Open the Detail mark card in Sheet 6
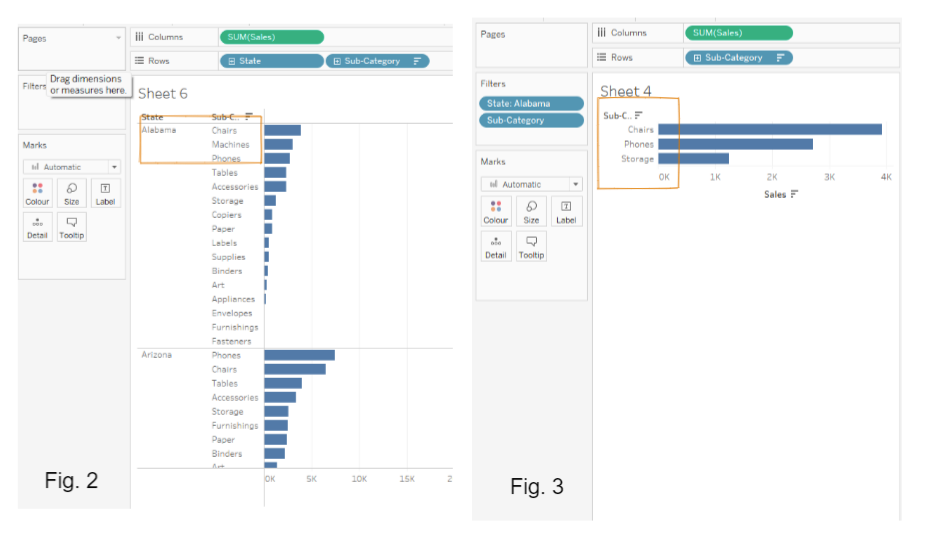The width and height of the screenshot is (925, 535). coord(37,227)
